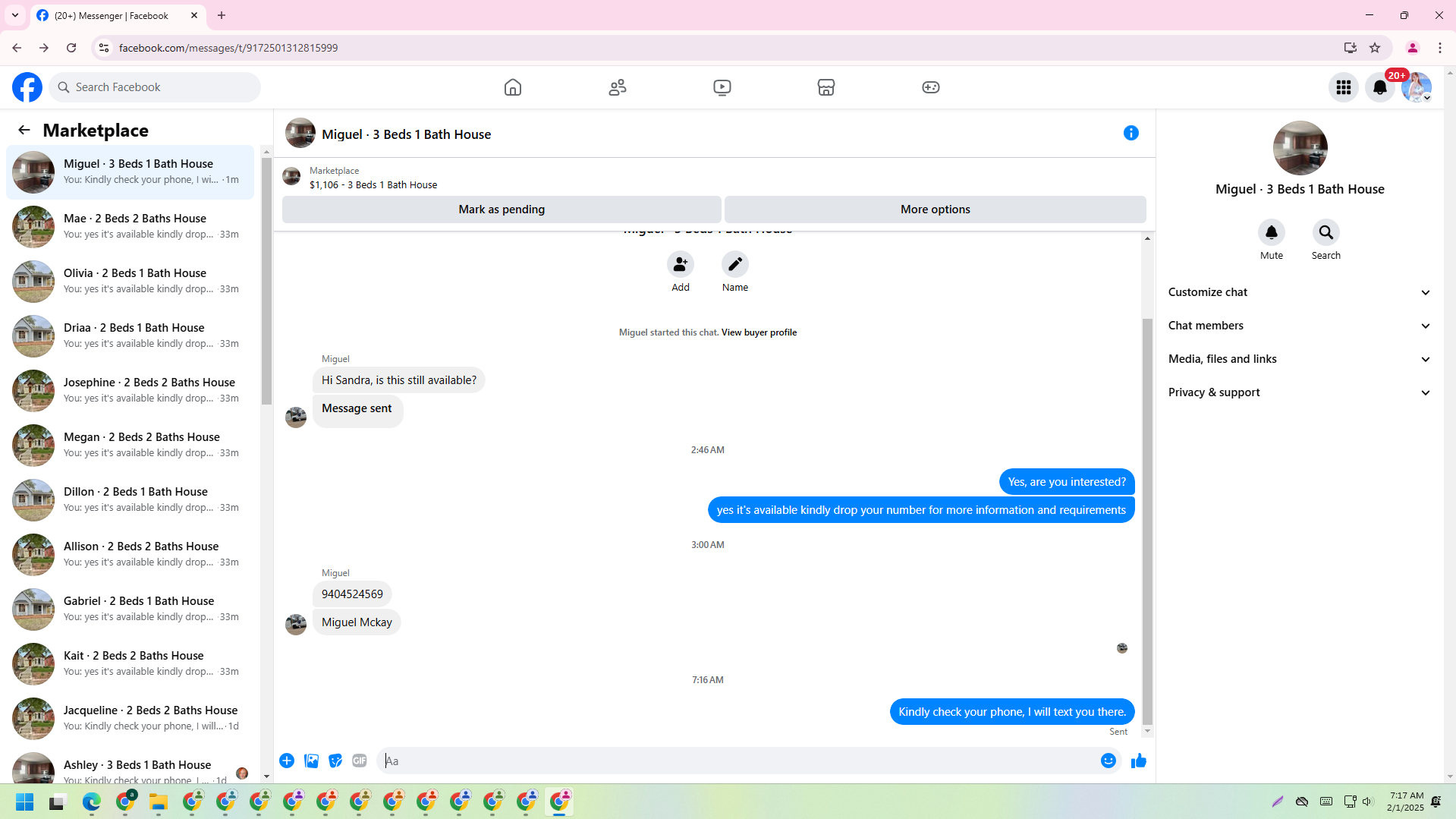Open the Facebook menu grid icon
The height and width of the screenshot is (819, 1456).
click(x=1344, y=87)
